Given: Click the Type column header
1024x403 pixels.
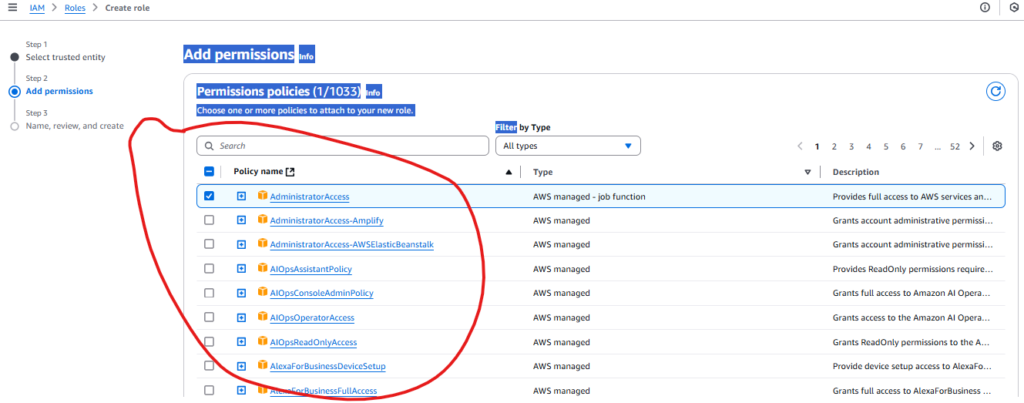Looking at the screenshot, I should click(x=543, y=172).
